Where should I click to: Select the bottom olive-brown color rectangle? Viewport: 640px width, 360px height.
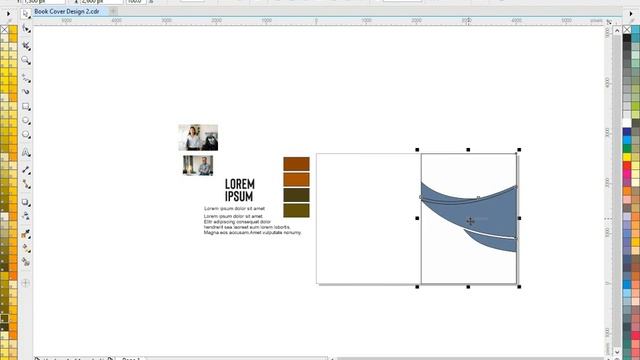click(296, 210)
